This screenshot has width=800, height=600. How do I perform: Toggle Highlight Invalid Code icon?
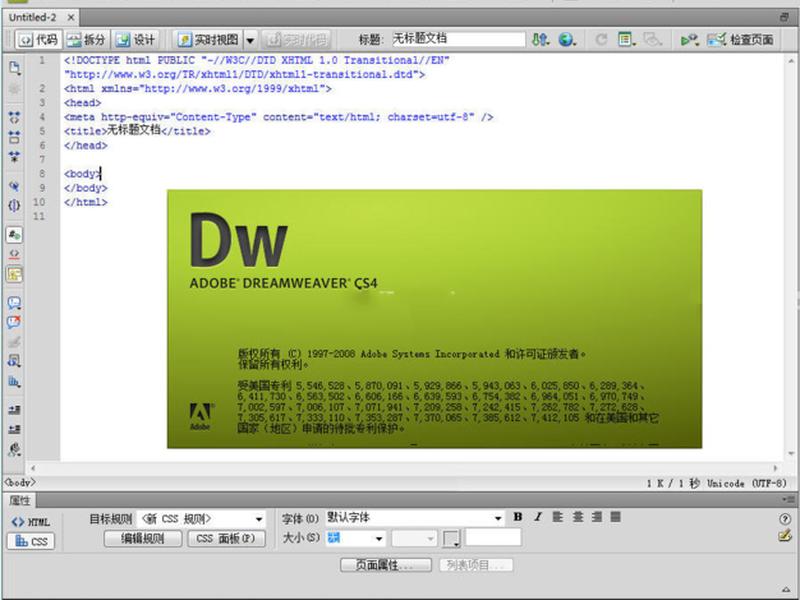tap(14, 254)
